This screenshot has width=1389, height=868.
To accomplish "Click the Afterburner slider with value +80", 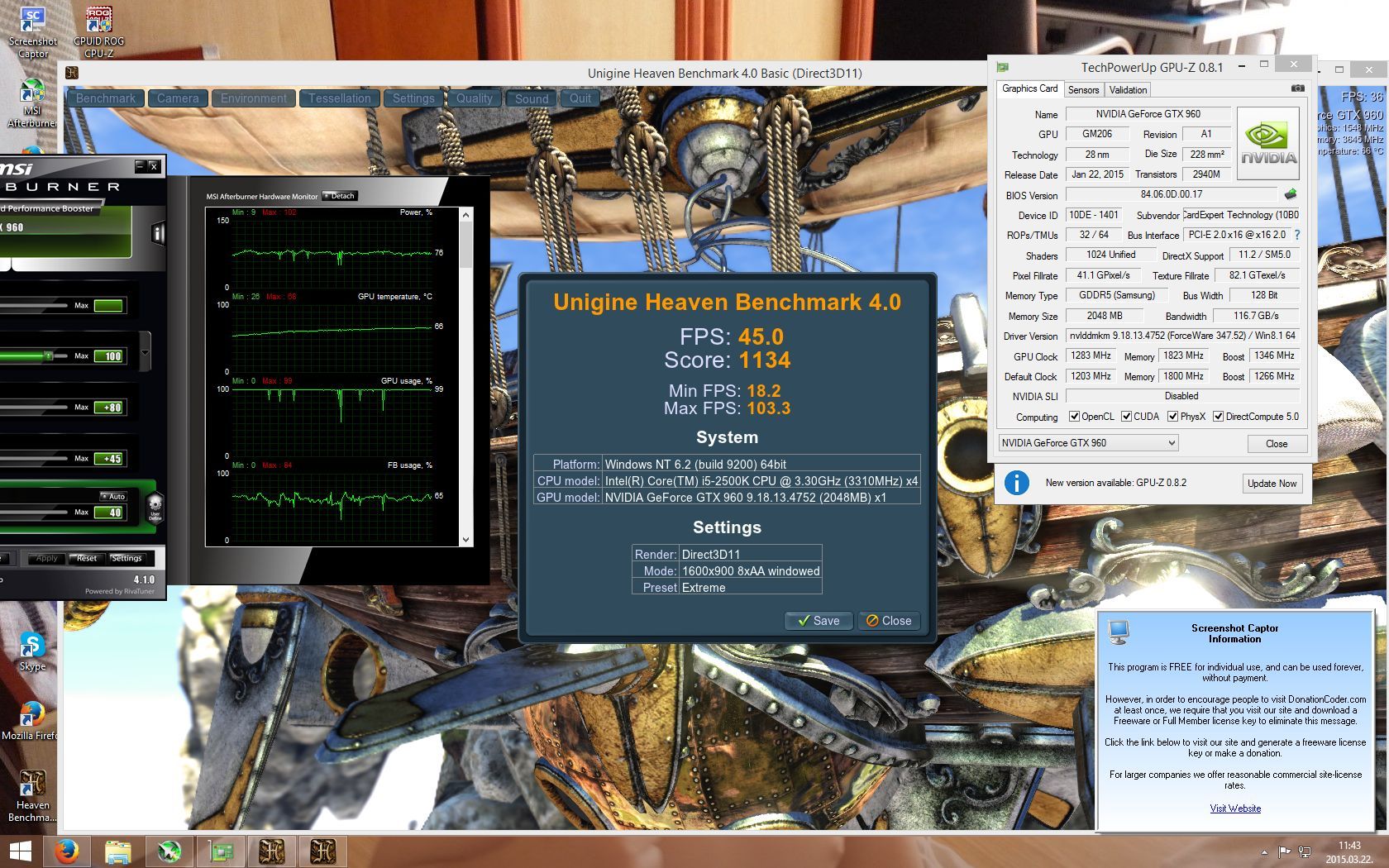I will (33, 407).
